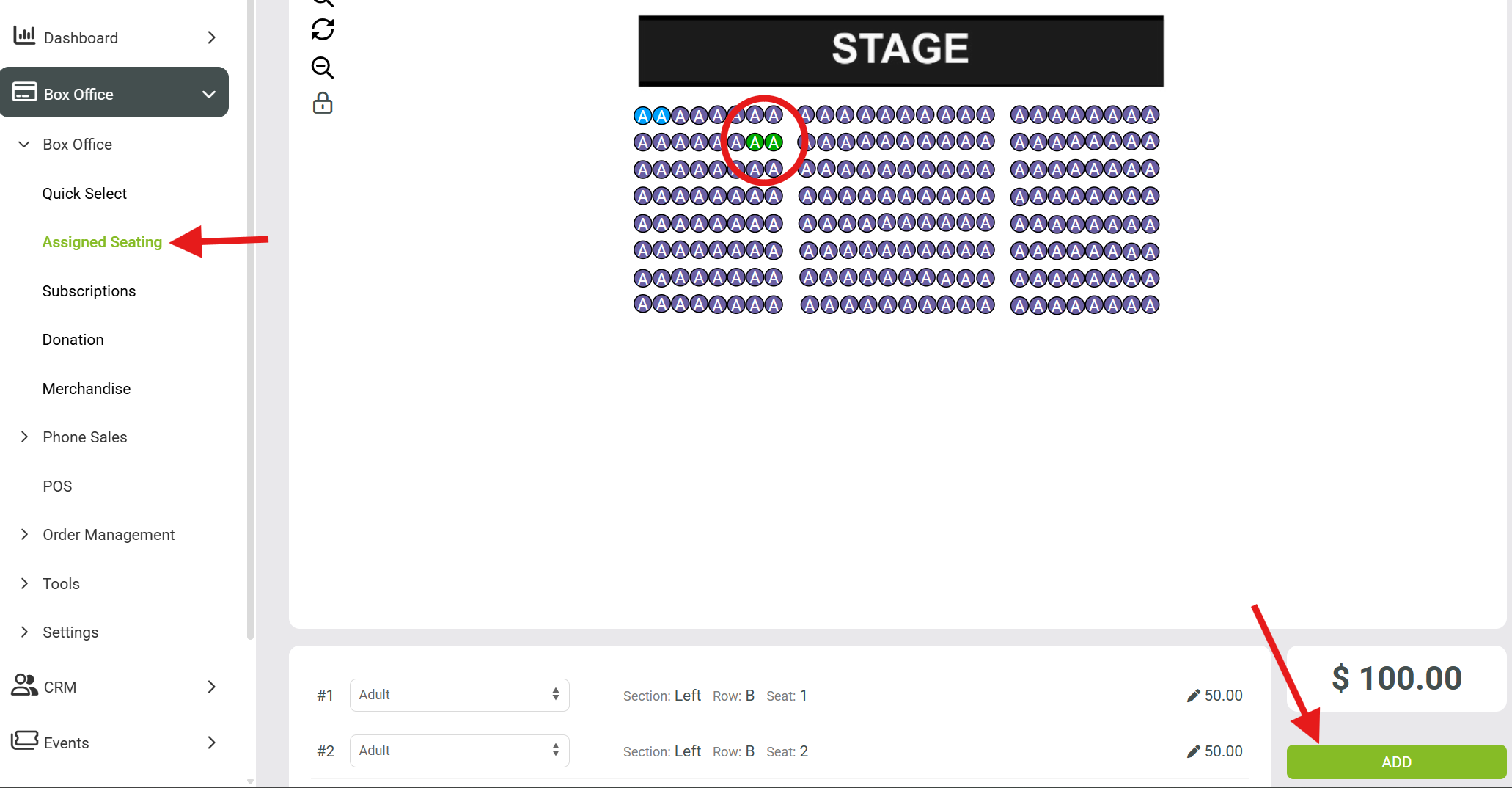Image resolution: width=1512 pixels, height=788 pixels.
Task: Click the Box Office card icon
Action: [x=24, y=92]
